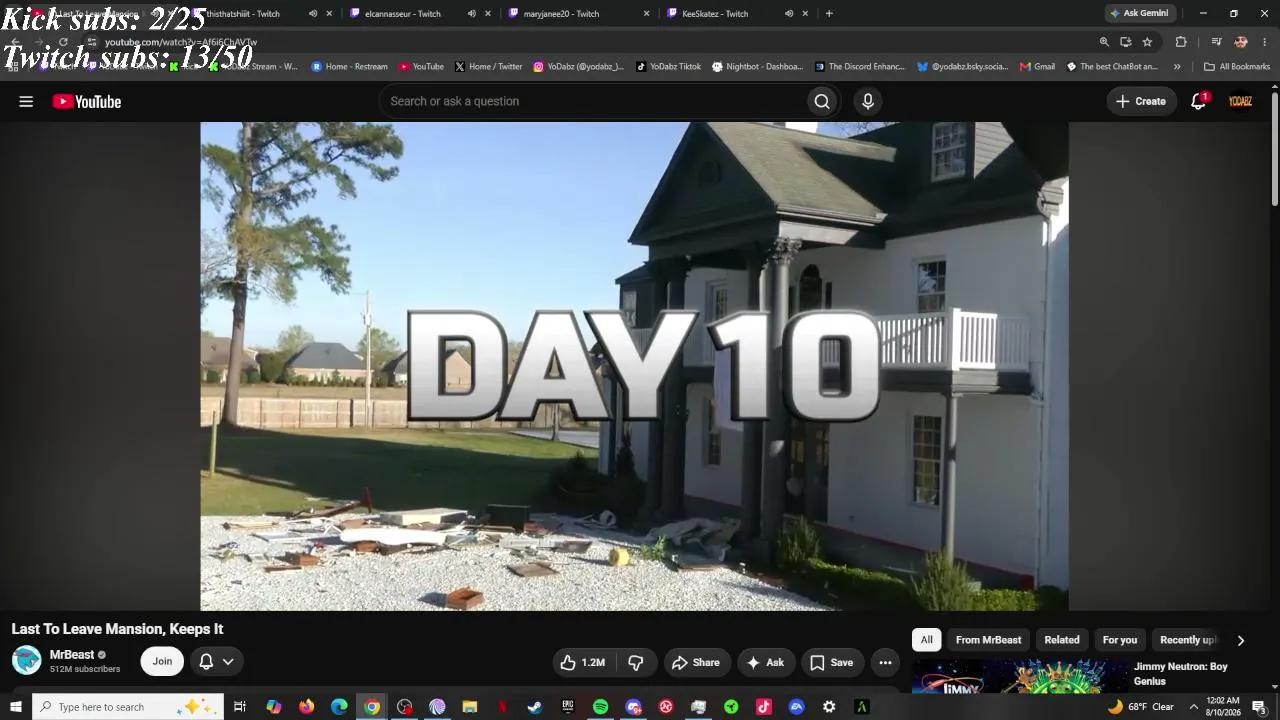
Task: Like the video with 1.2M likes
Action: pyautogui.click(x=582, y=662)
